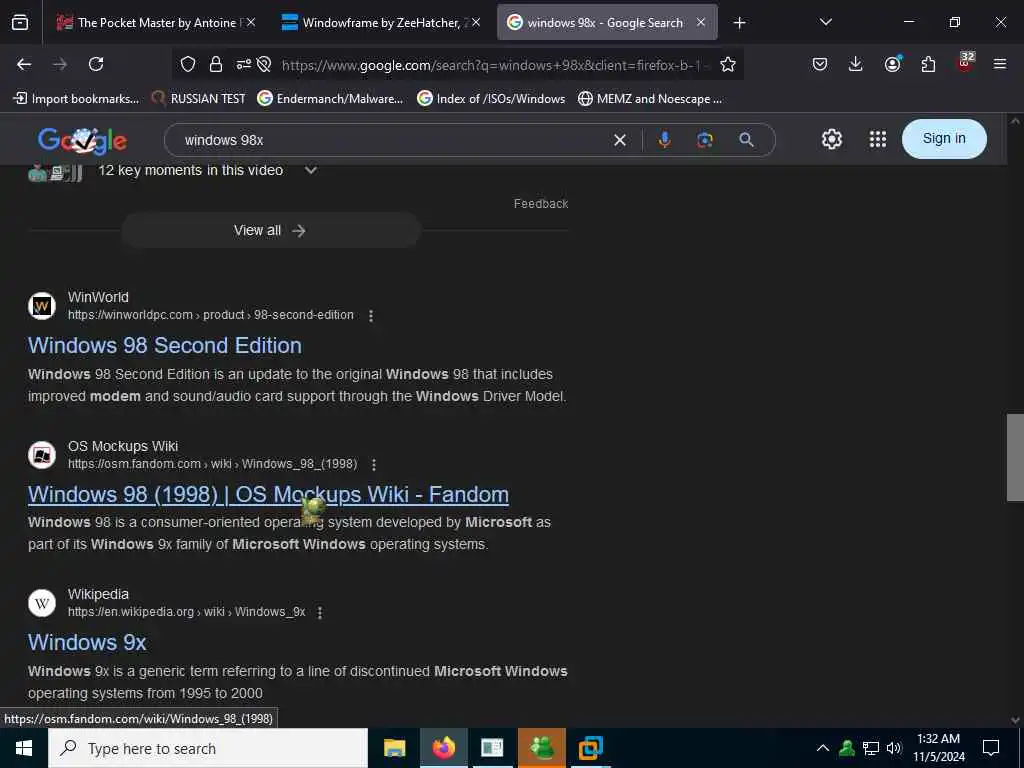Open Index of /ISOs/Windows bookmark
The height and width of the screenshot is (768, 1024).
[x=491, y=99]
